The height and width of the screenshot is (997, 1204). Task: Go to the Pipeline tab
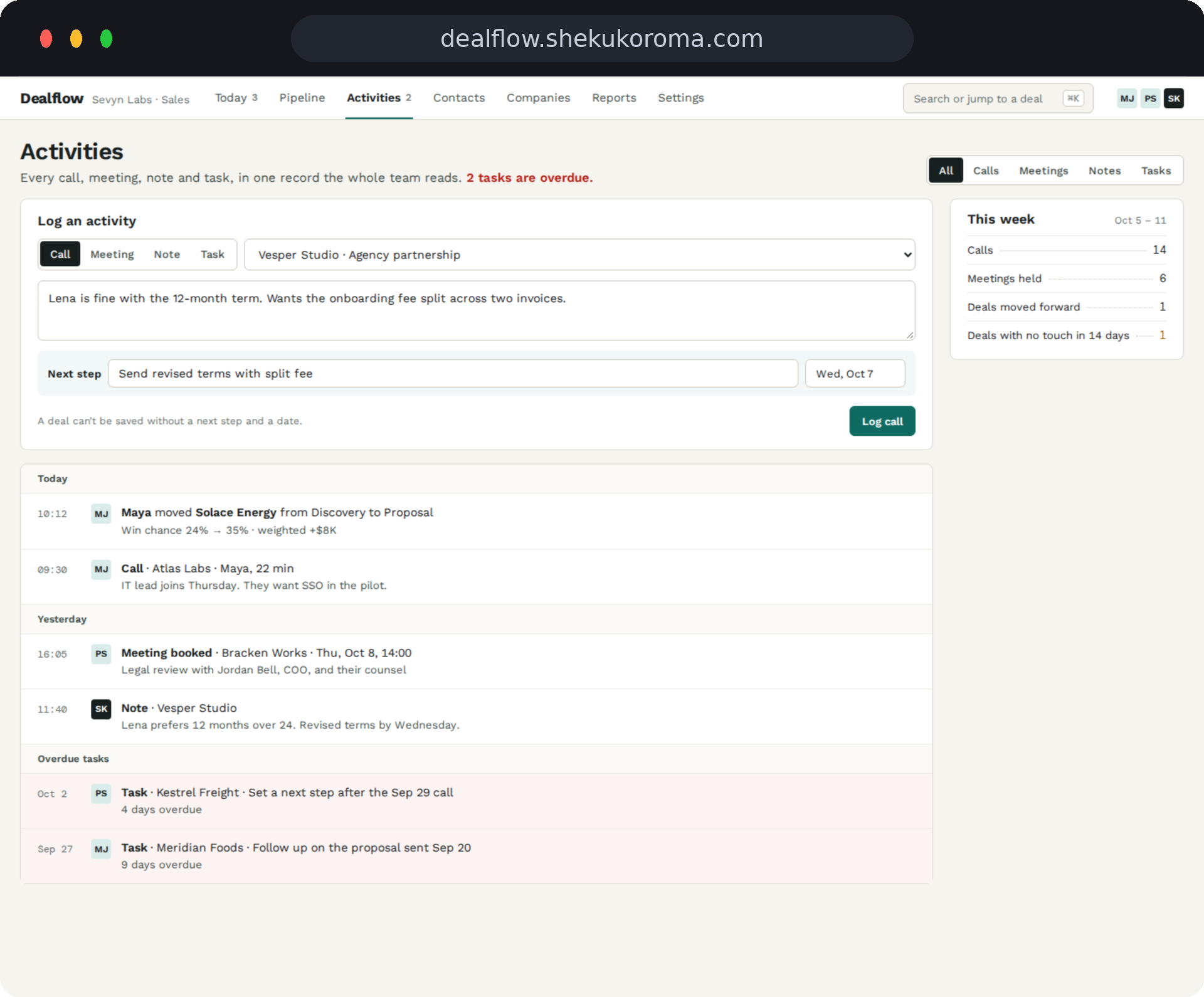click(302, 98)
